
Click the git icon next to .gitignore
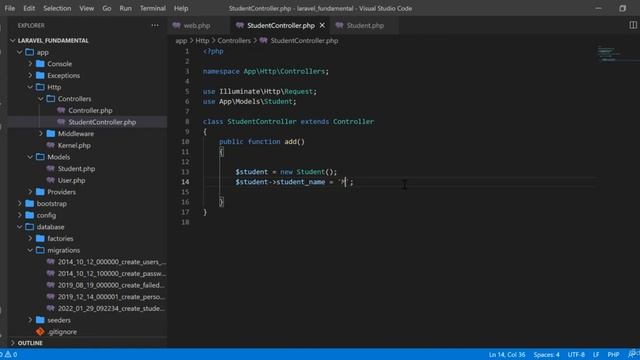coord(40,332)
